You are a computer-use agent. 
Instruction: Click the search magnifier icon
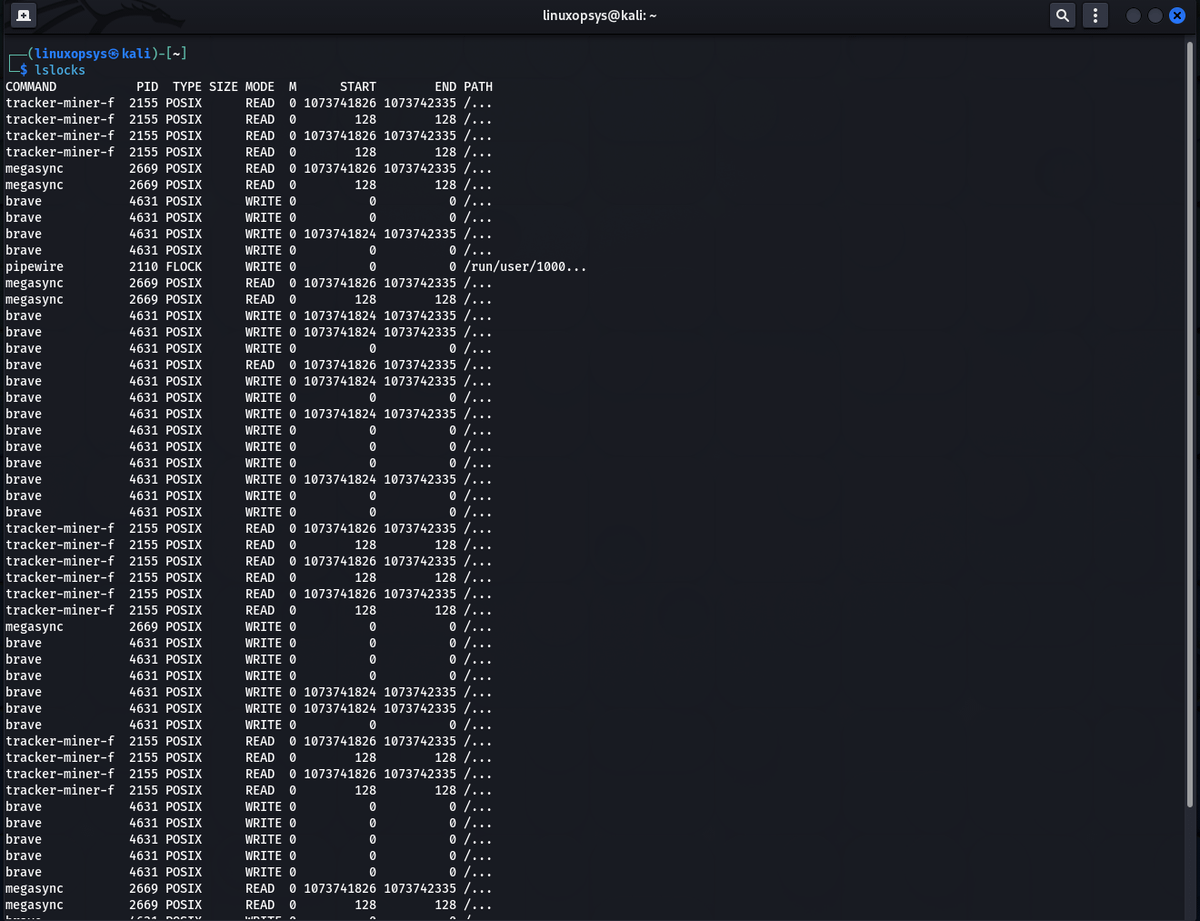tap(1062, 15)
